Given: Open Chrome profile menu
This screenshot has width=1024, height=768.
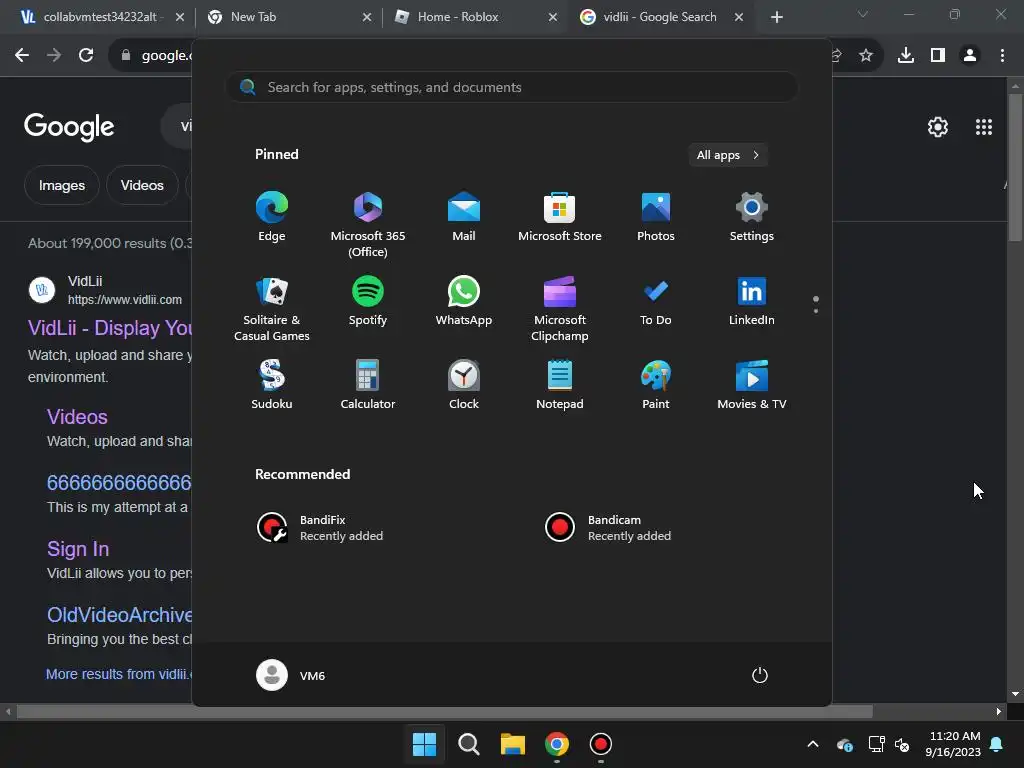Looking at the screenshot, I should point(970,56).
